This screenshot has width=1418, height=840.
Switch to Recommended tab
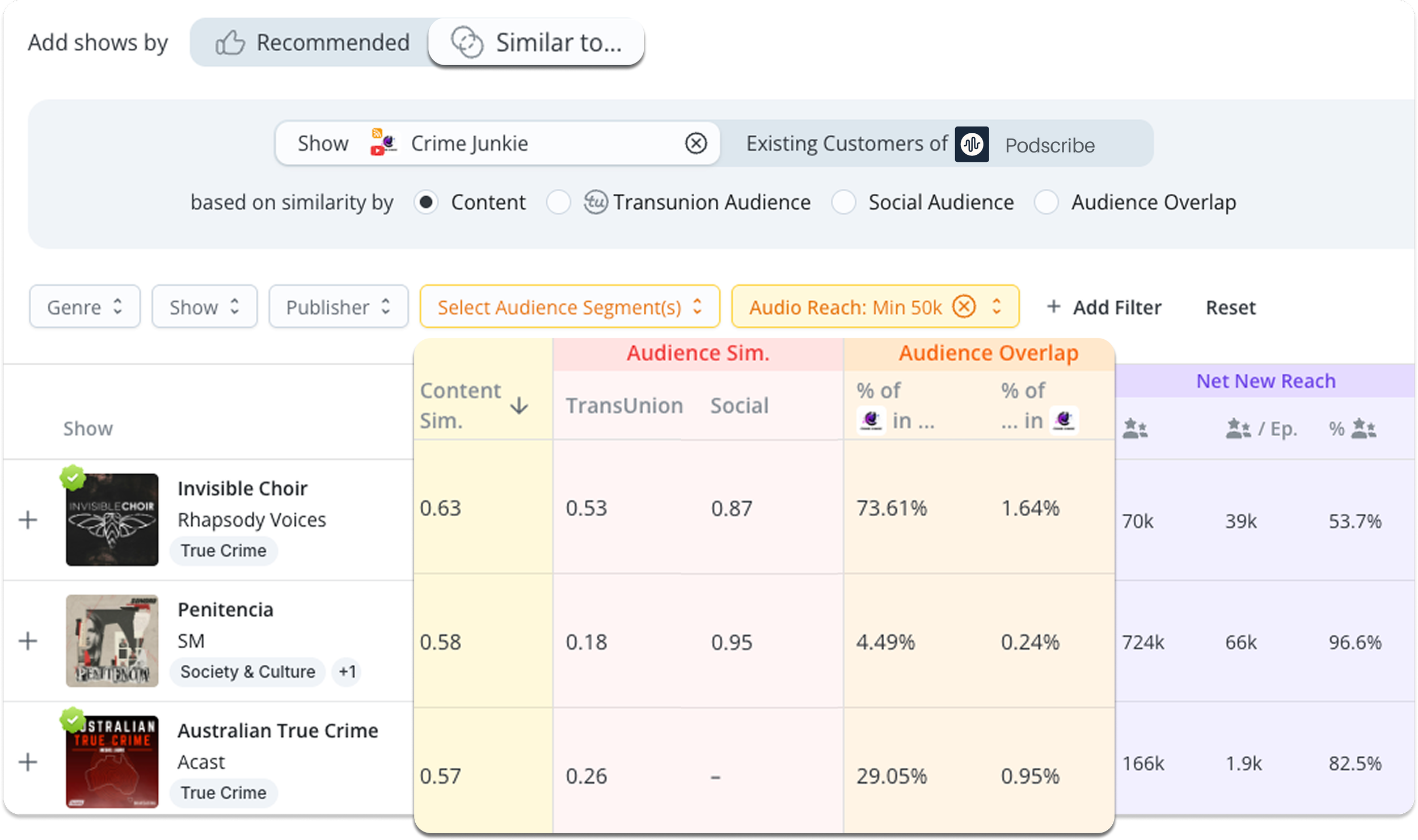(313, 43)
